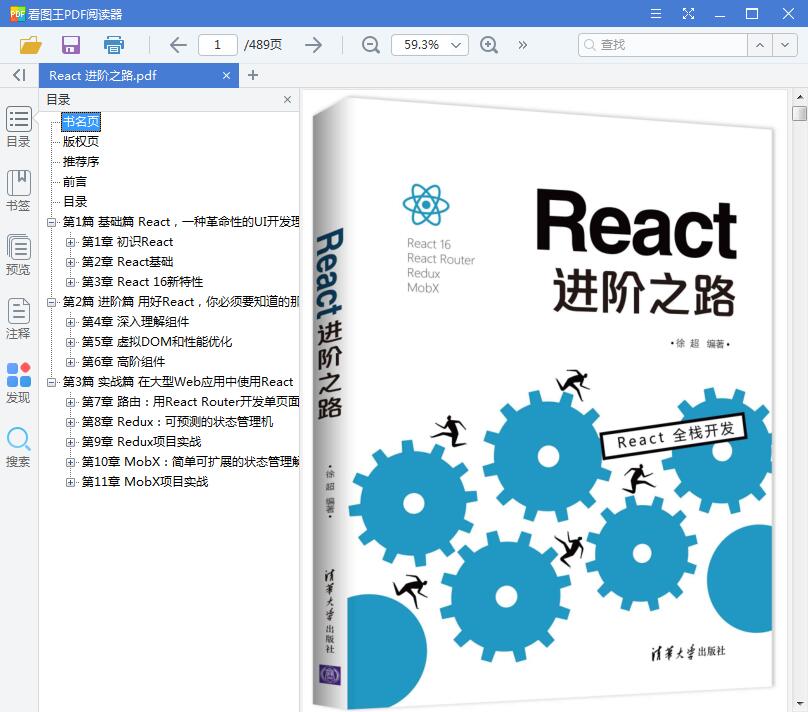Open the 书签 bookmarks panel
This screenshot has height=712, width=808.
tap(19, 191)
